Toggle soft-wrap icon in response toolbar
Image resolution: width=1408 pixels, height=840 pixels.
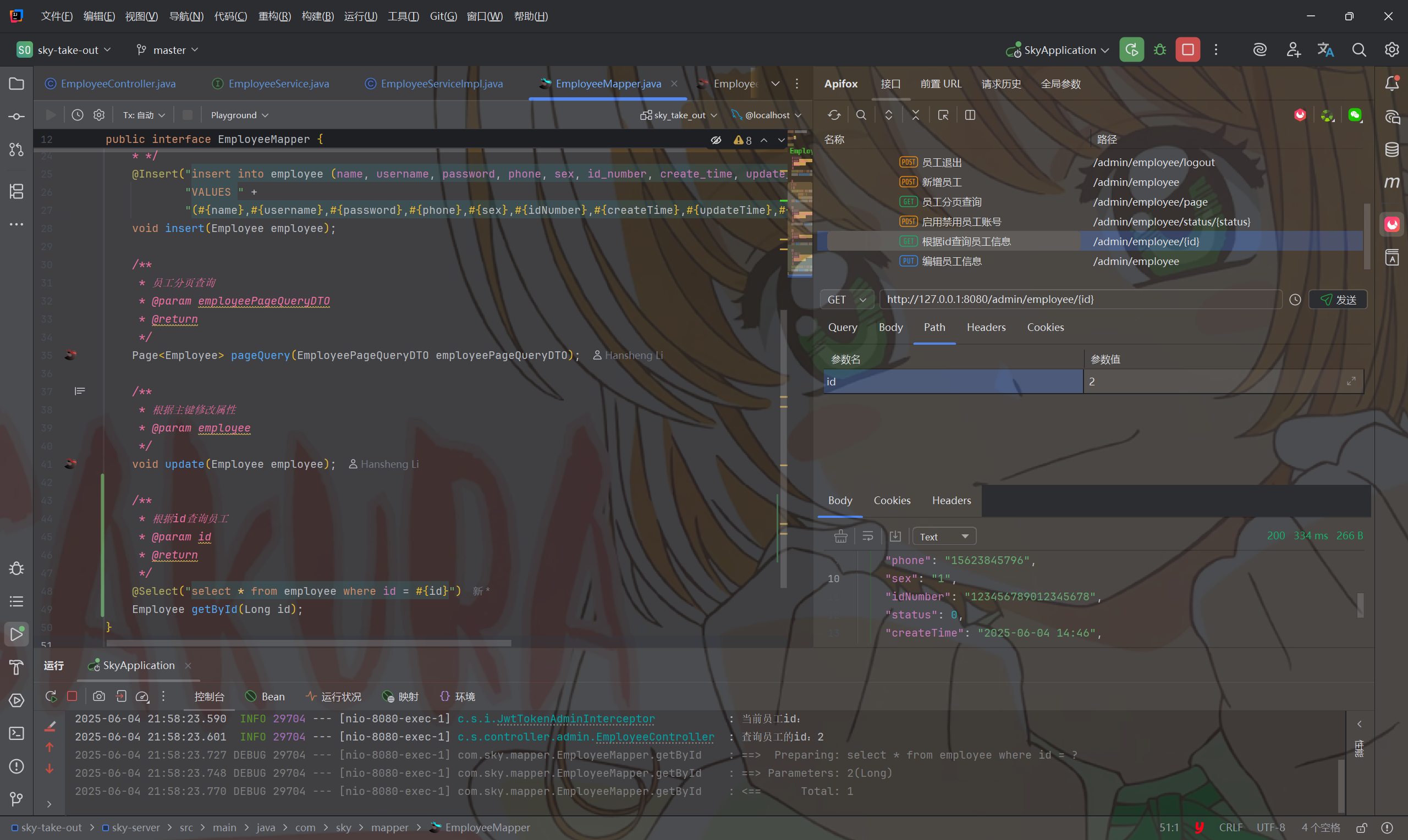(x=867, y=536)
